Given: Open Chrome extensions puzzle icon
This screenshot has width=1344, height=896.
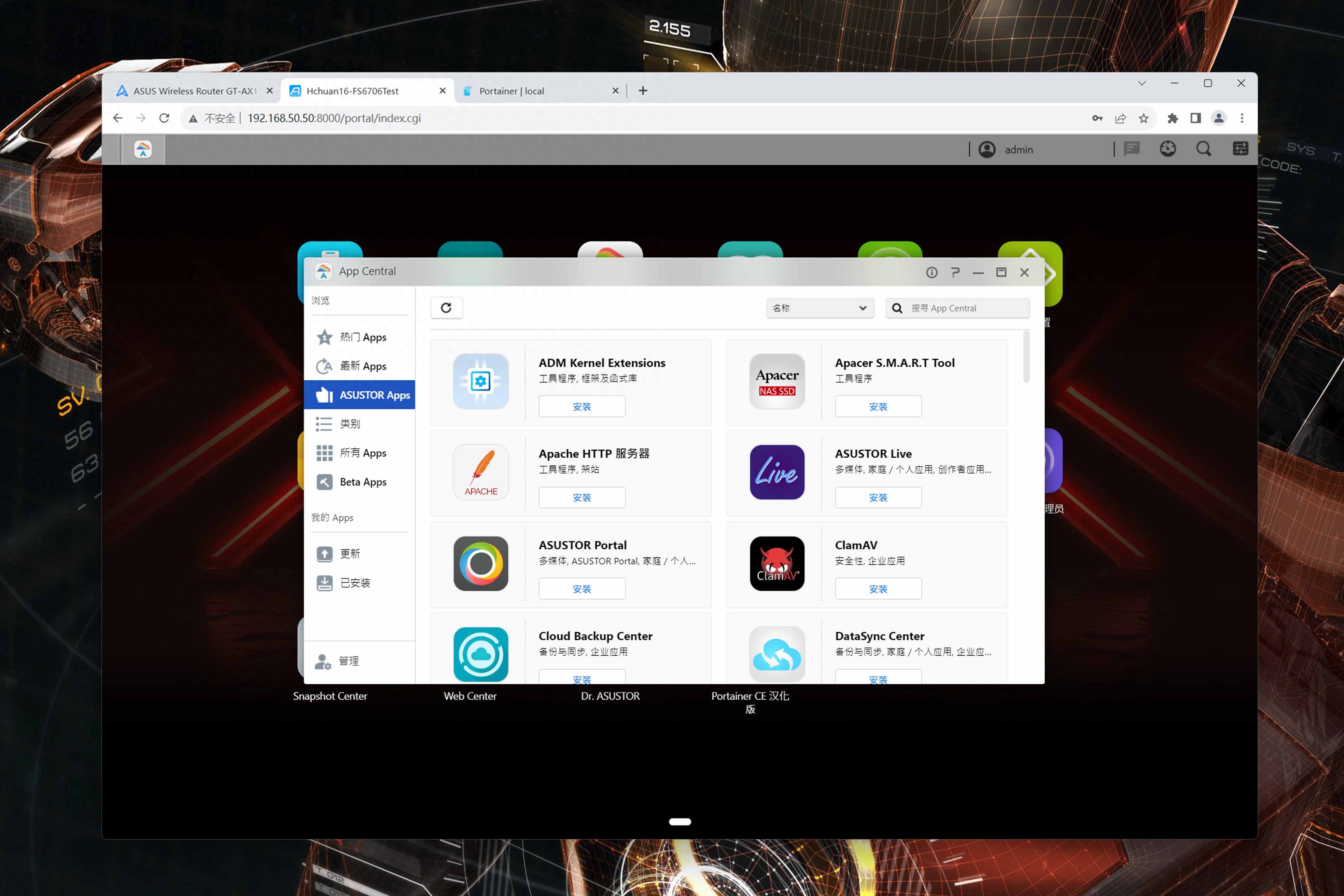Looking at the screenshot, I should [x=1173, y=118].
